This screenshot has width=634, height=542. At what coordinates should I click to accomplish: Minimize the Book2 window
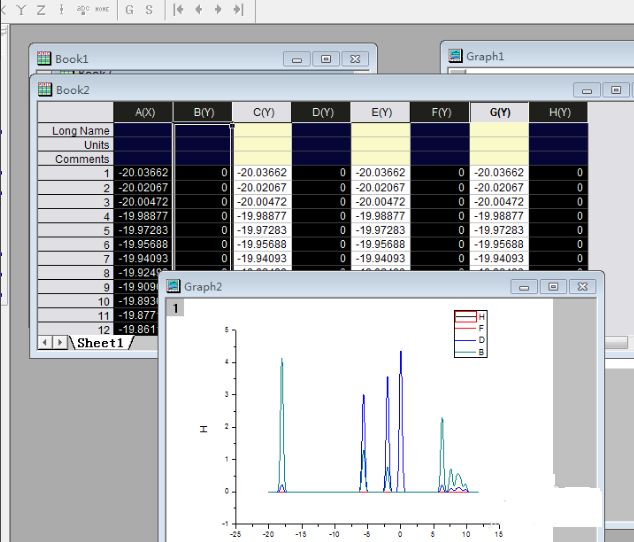click(587, 90)
